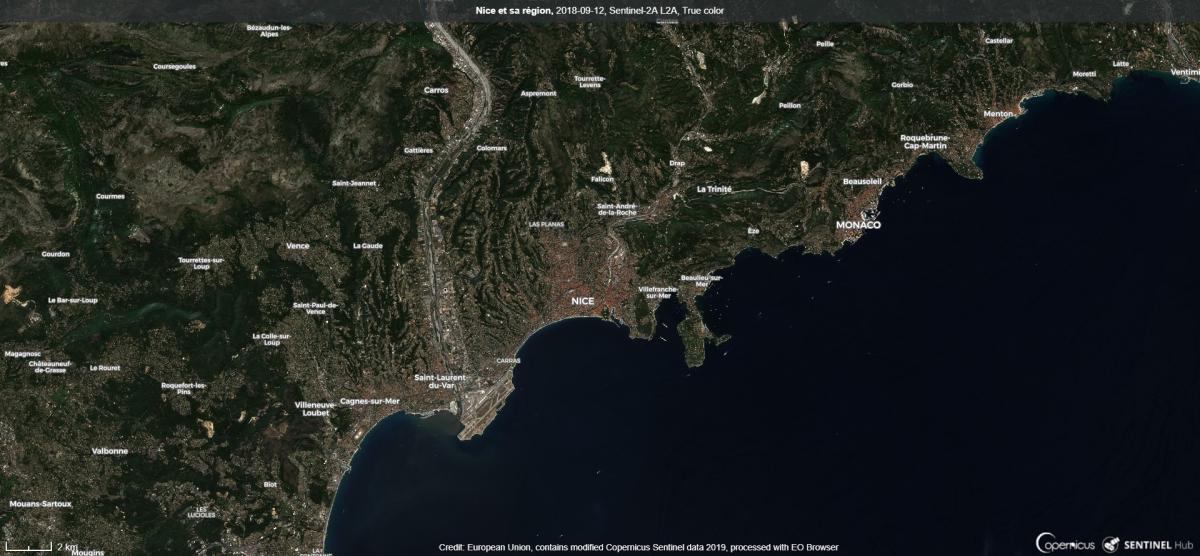Click the Beausoleil label
The height and width of the screenshot is (556, 1200).
point(862,181)
